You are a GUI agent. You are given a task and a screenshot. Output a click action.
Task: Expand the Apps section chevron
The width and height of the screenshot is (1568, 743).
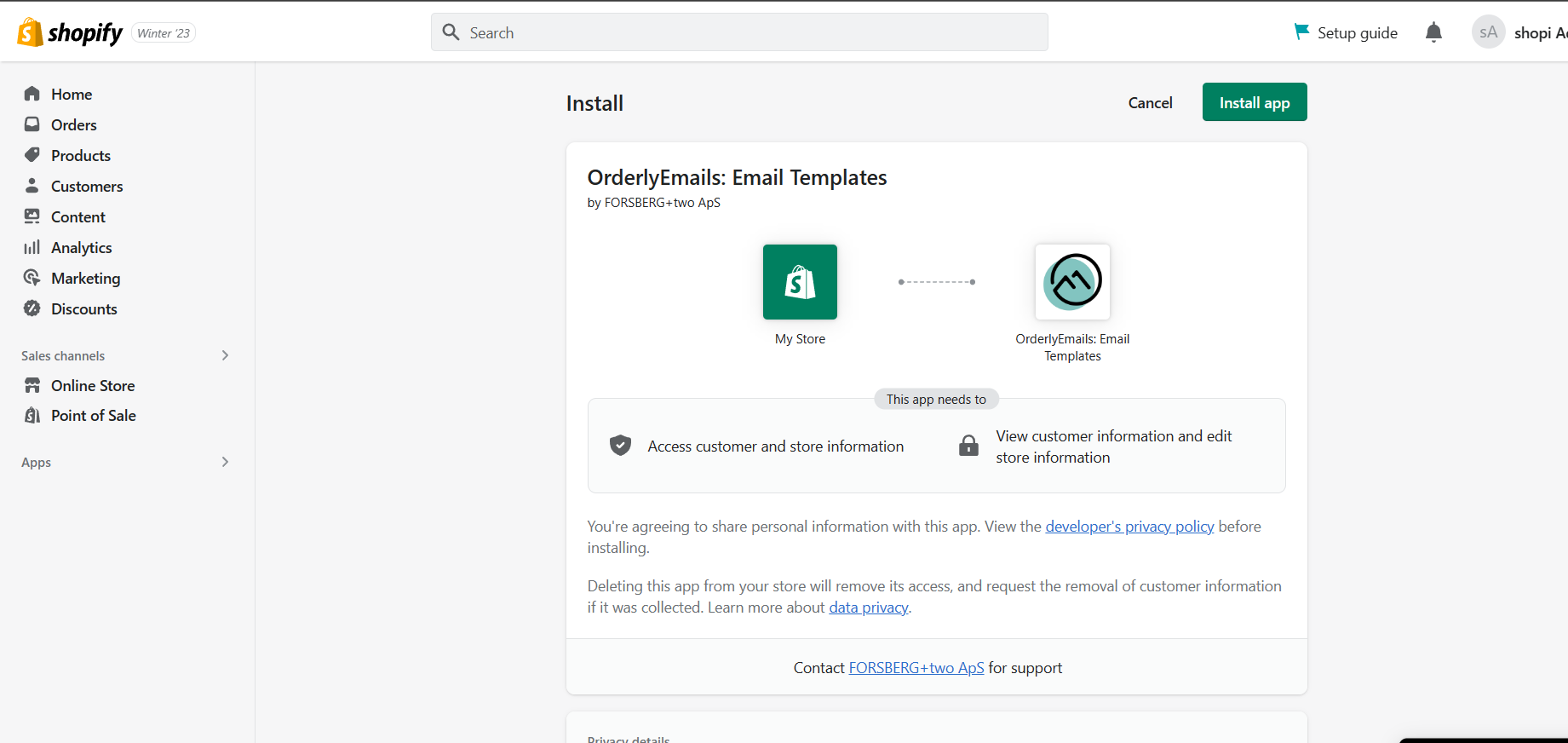[x=225, y=462]
